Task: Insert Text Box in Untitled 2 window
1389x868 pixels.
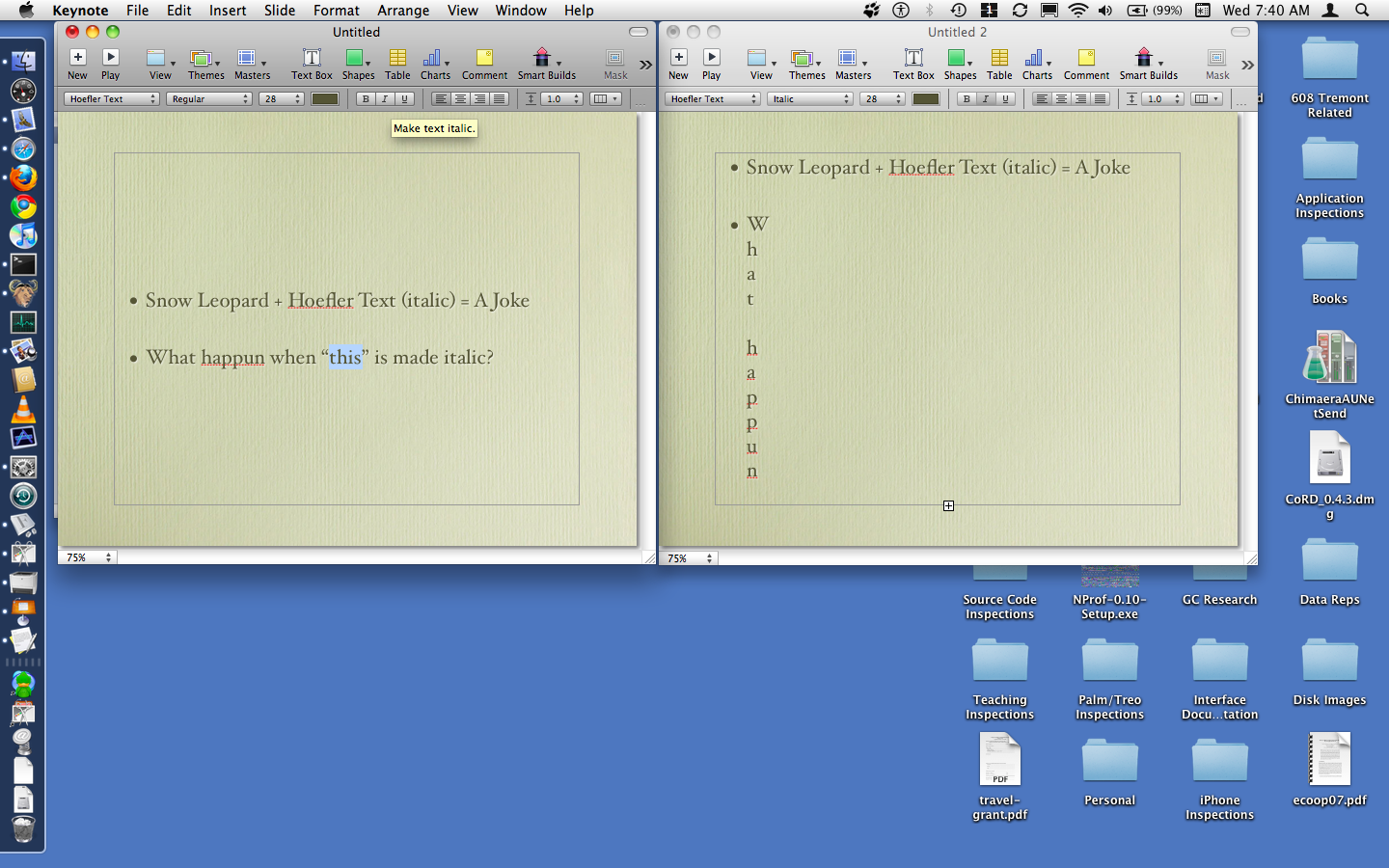Action: [x=912, y=64]
